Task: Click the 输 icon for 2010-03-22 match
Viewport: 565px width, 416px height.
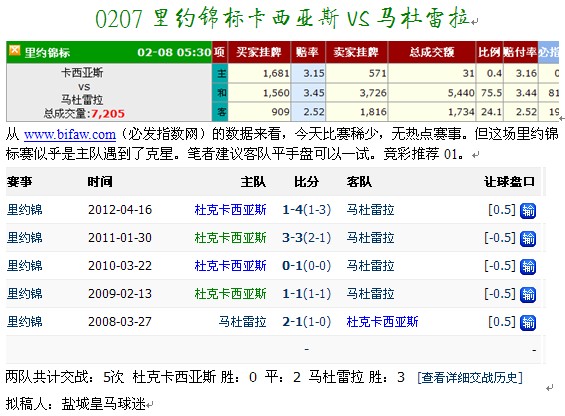Action: pos(528,267)
